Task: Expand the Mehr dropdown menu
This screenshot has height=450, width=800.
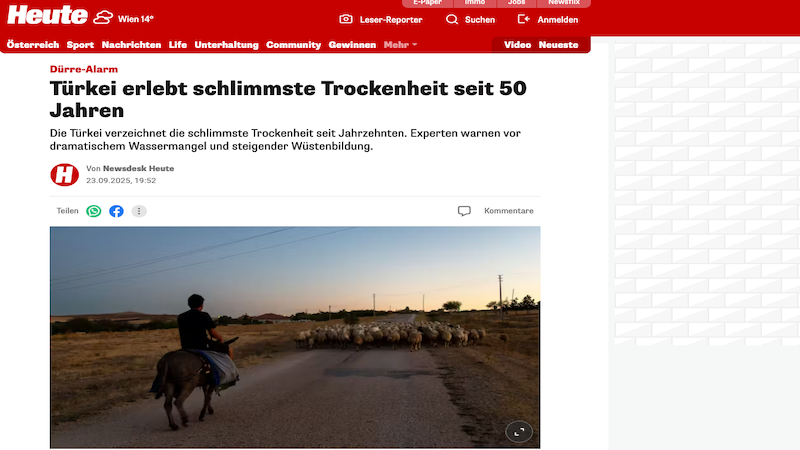Action: coord(401,45)
